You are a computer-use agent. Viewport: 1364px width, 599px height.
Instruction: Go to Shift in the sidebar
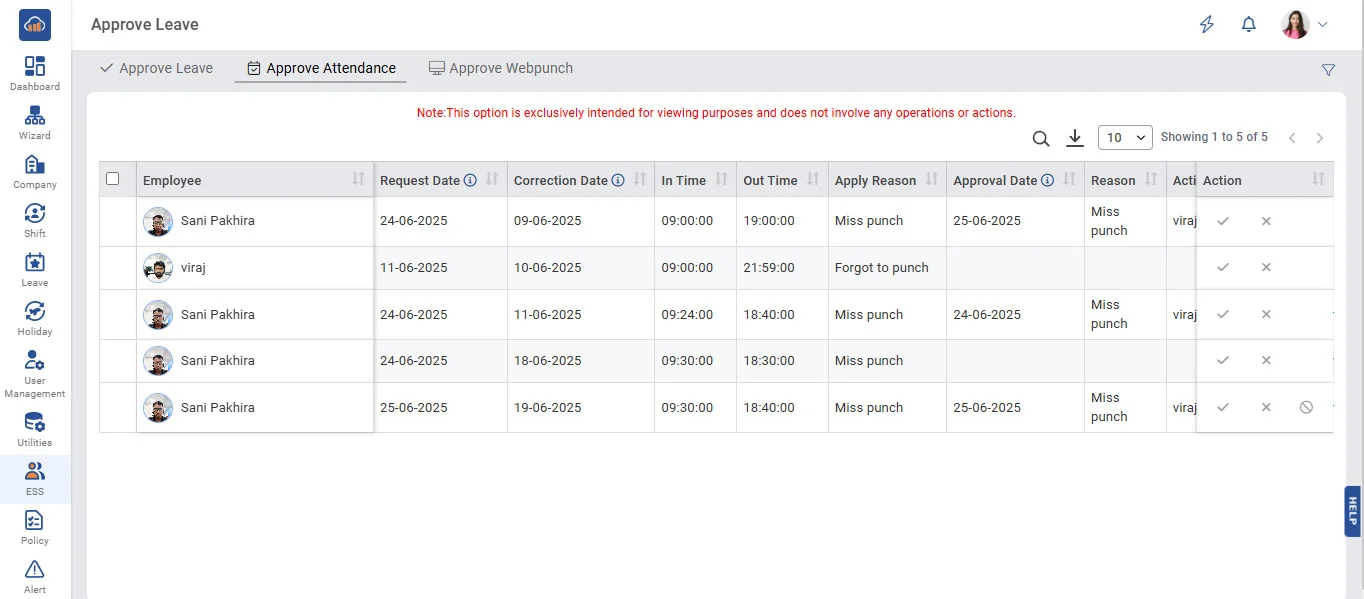[x=35, y=220]
